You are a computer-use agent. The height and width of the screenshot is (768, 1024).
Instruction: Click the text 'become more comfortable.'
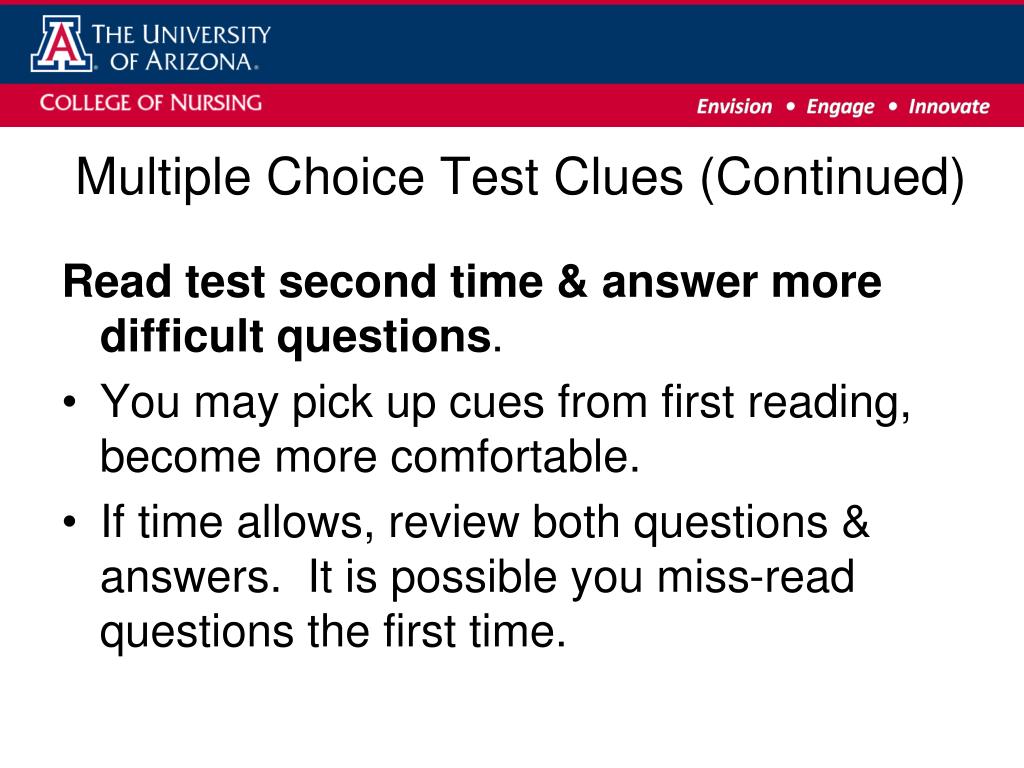(x=370, y=456)
